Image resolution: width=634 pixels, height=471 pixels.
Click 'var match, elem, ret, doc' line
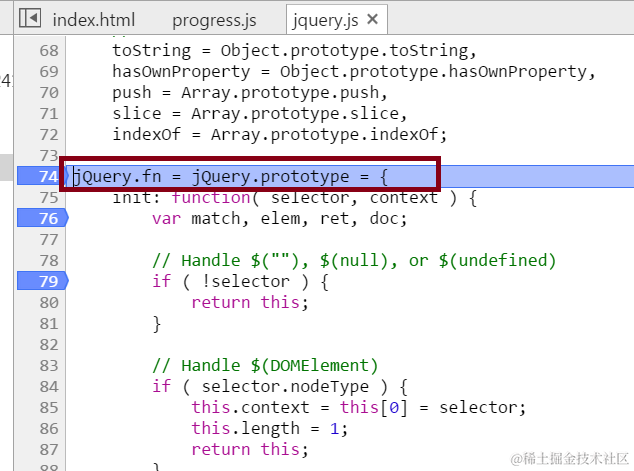[x=279, y=219]
